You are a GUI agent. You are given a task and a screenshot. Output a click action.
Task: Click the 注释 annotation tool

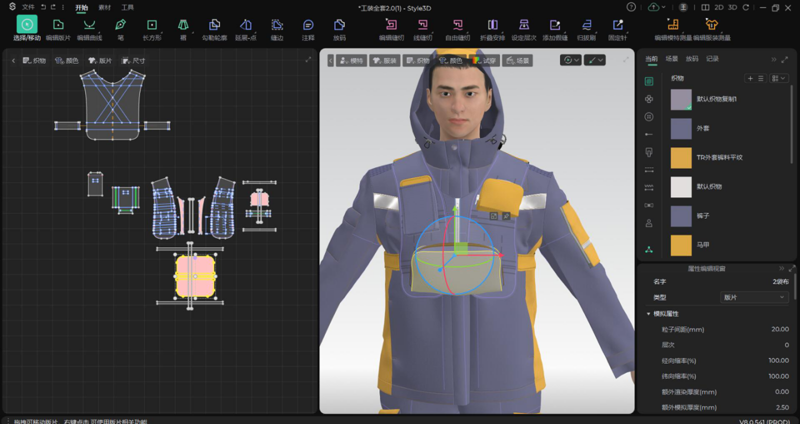pos(307,27)
